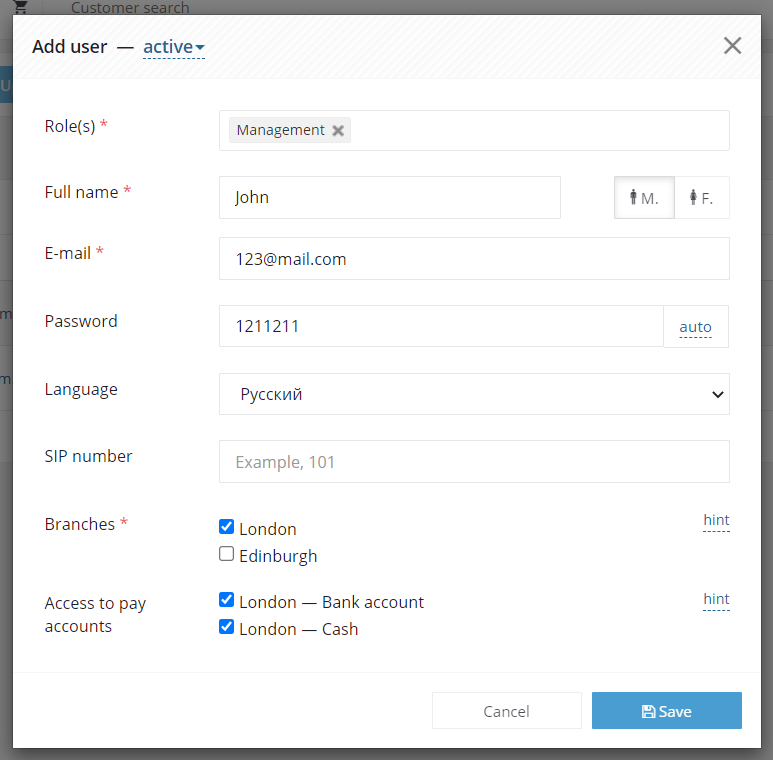Screen dimensions: 773x760
Task: Remove the Management role tag
Action: (338, 130)
